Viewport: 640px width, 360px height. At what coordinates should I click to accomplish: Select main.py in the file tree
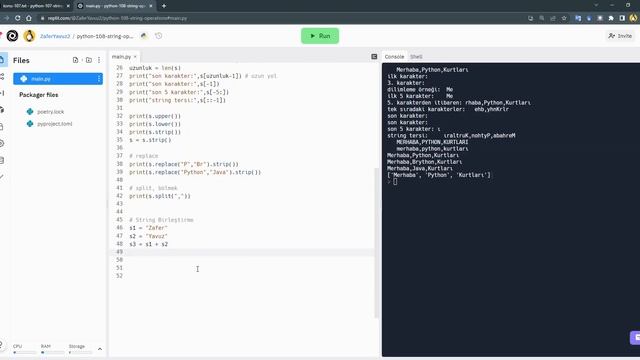click(x=58, y=79)
